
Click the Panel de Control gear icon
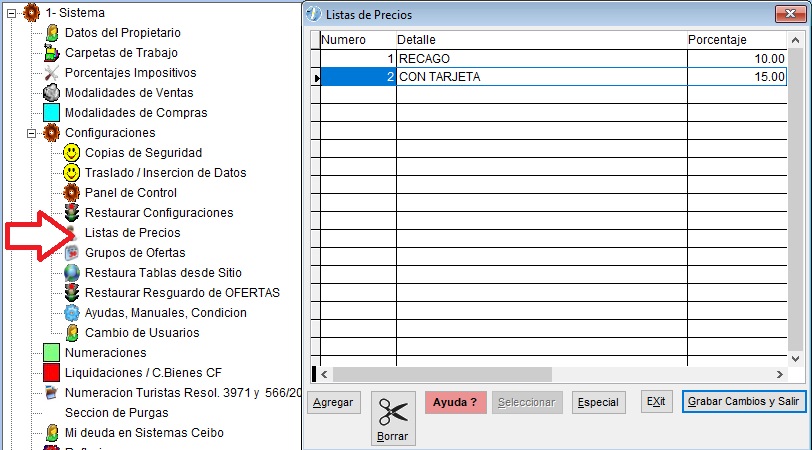pyautogui.click(x=72, y=193)
